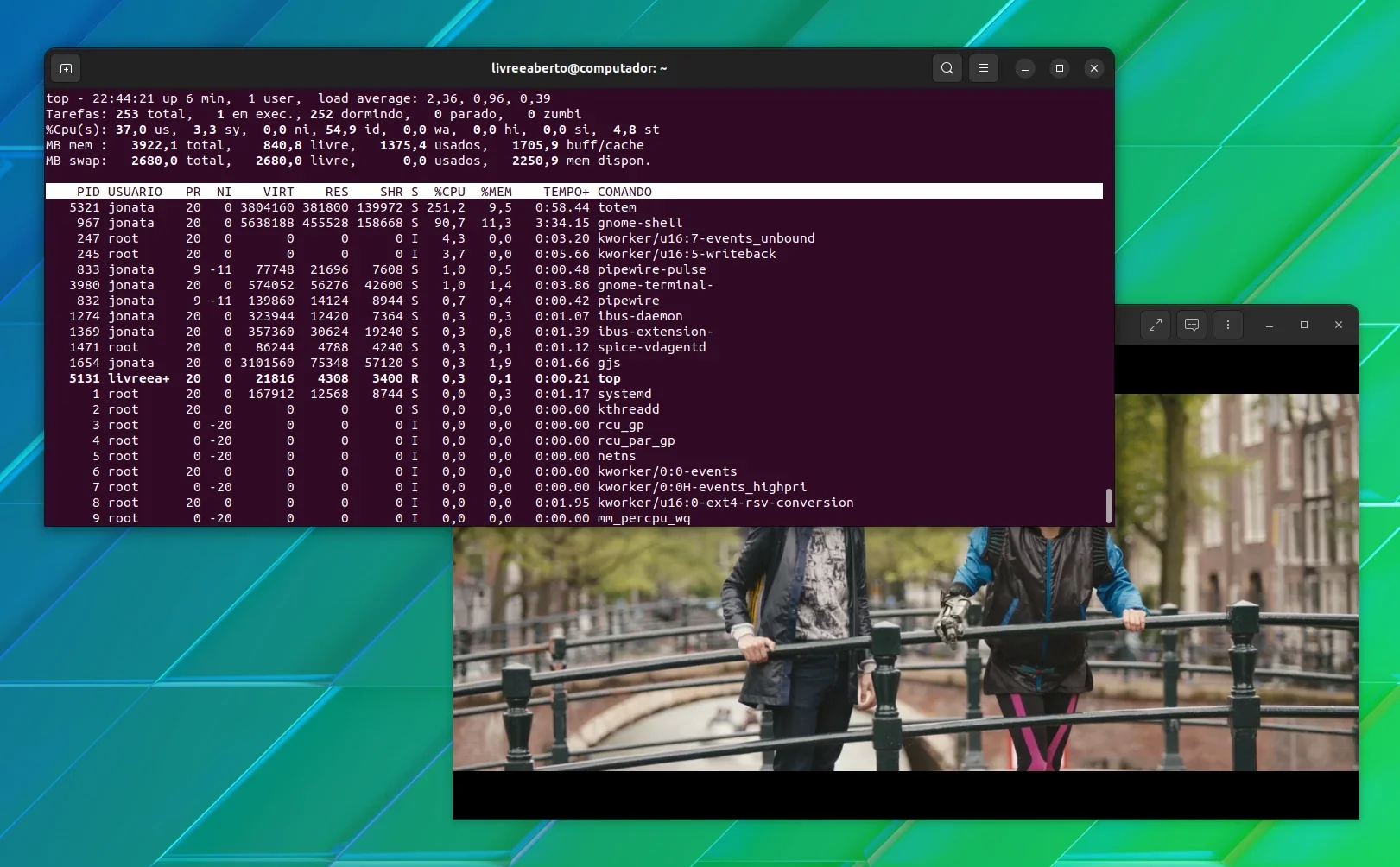Open the terminal hamburger menu
This screenshot has width=1400, height=867.
(x=984, y=68)
